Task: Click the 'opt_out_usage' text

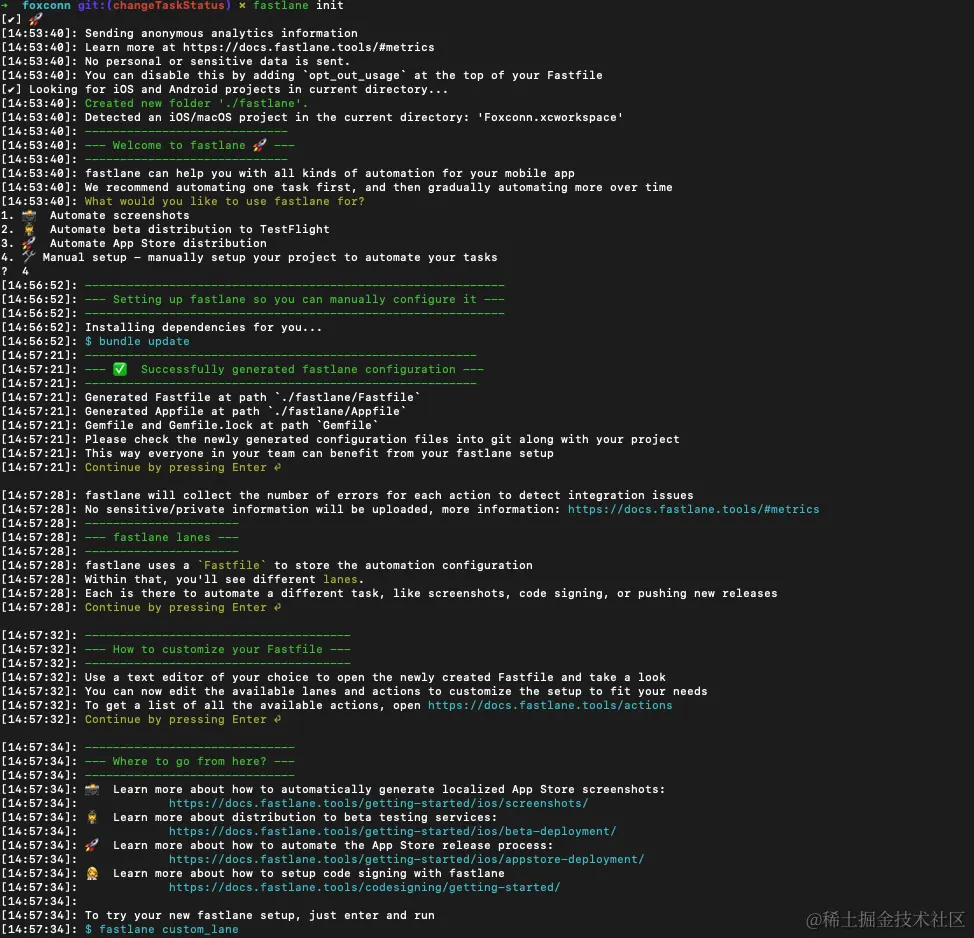Action: (354, 75)
